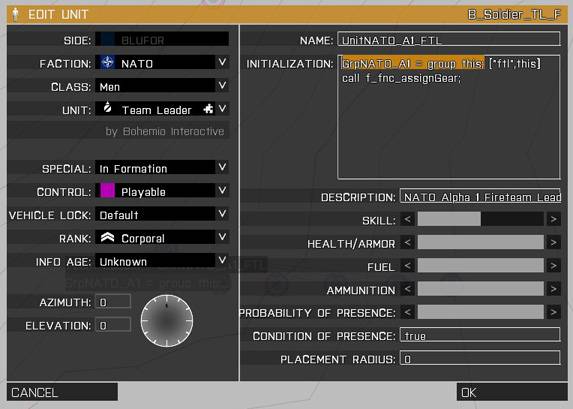Open the Class dropdown arrow
Viewport: 573px width, 409px height.
point(222,86)
